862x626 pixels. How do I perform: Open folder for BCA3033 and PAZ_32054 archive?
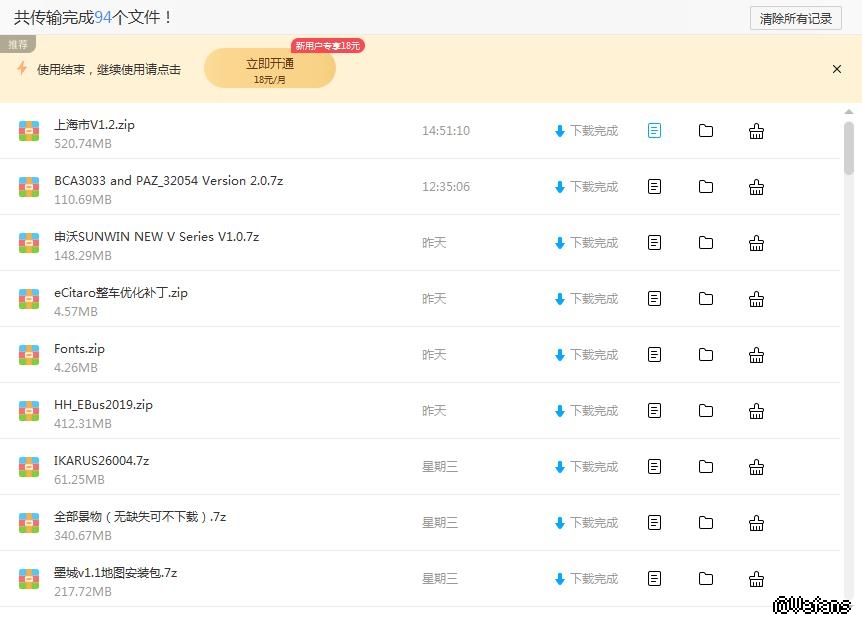point(706,187)
